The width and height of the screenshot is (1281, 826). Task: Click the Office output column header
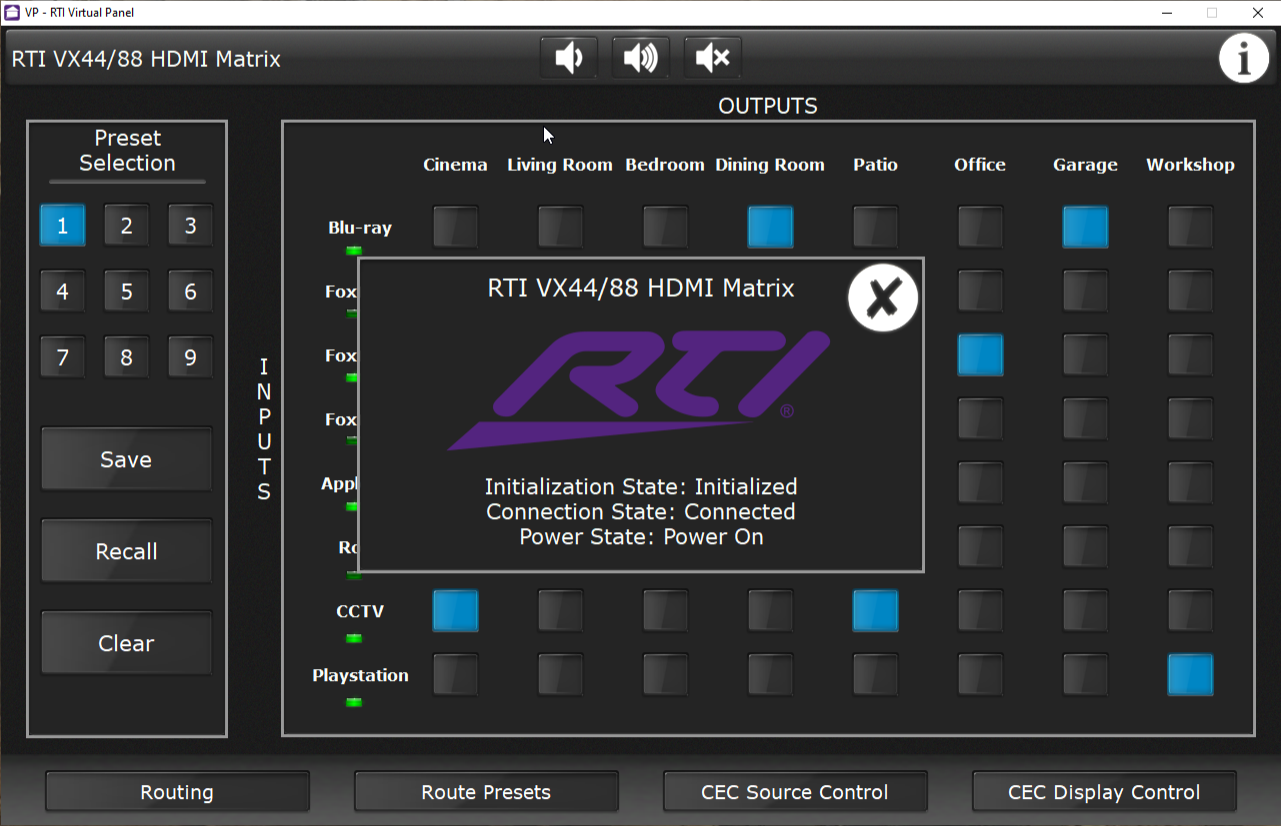980,165
